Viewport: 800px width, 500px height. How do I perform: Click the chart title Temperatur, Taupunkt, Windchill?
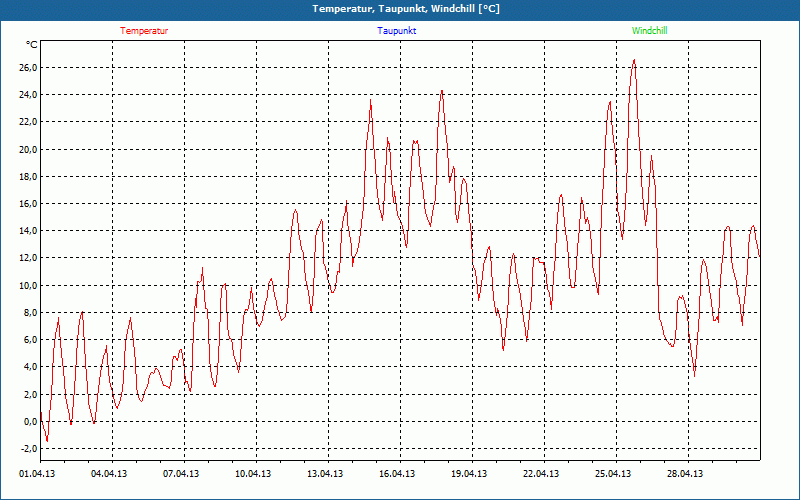point(406,9)
